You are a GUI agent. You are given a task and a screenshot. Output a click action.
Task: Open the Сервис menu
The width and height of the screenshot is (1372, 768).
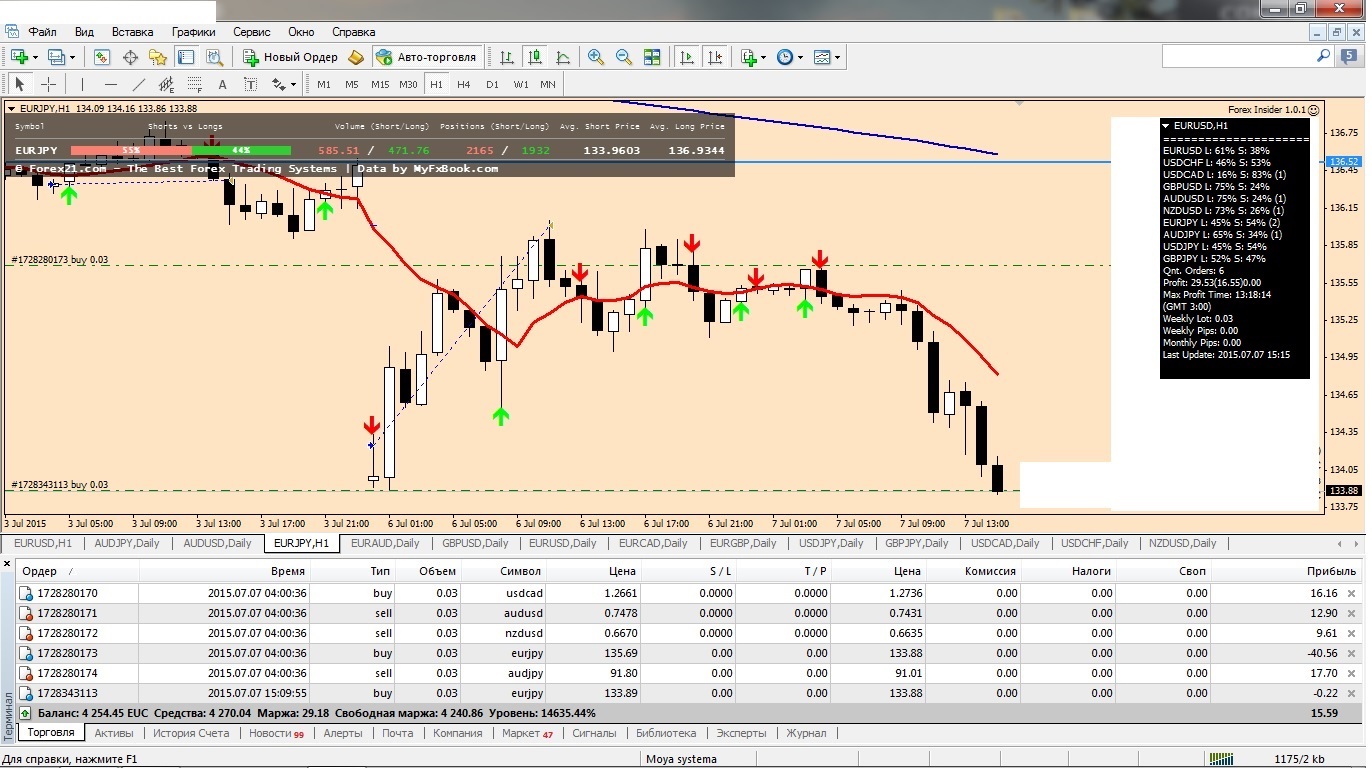coord(252,32)
